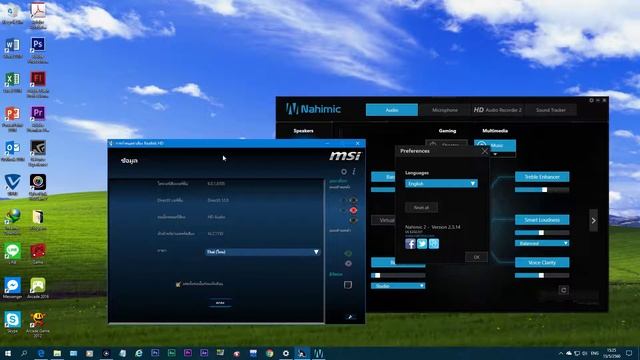Open Nahimic settings gear in title bar
The image size is (640, 360).
pos(591,100)
